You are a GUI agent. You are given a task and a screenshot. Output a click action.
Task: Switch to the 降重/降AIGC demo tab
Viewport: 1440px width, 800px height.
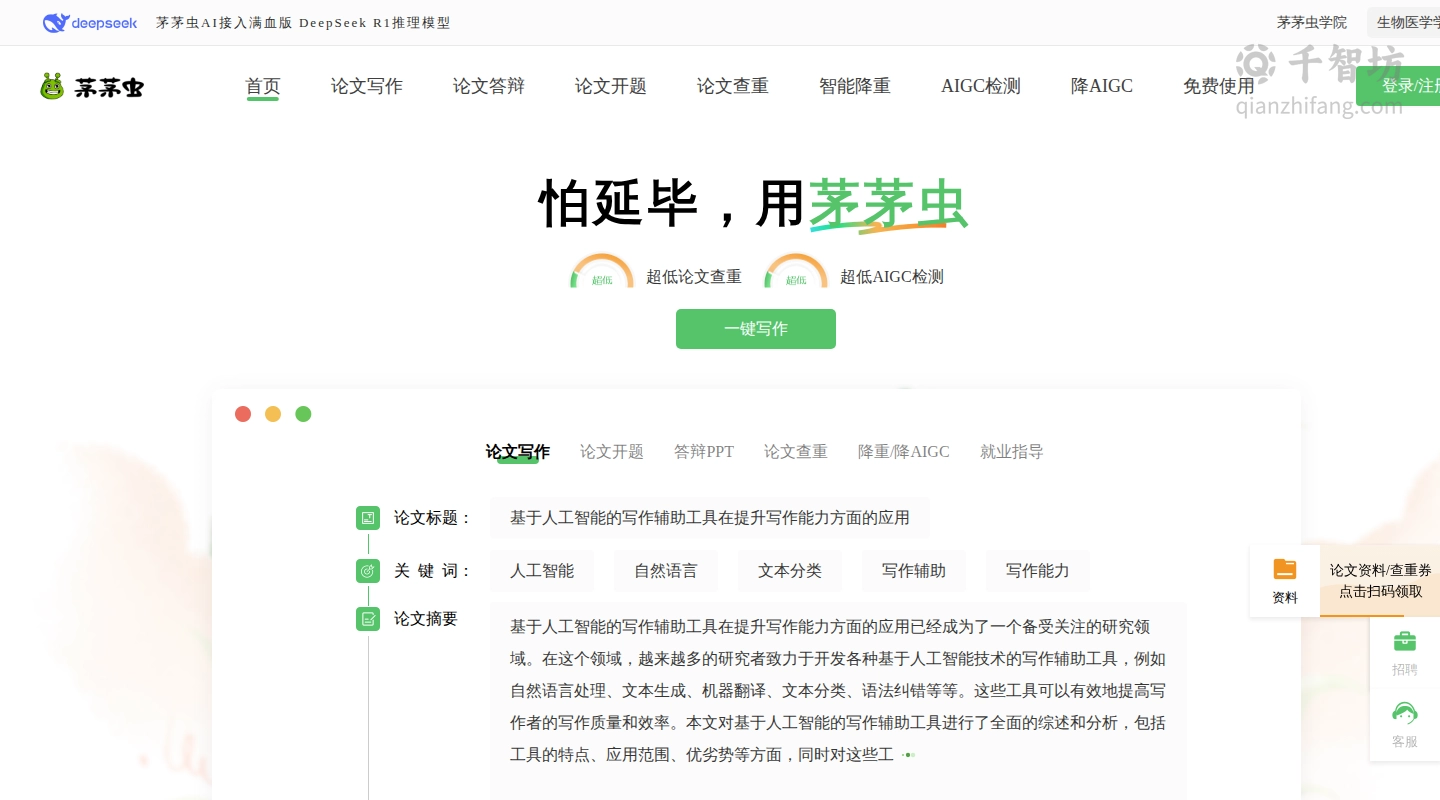tap(904, 452)
